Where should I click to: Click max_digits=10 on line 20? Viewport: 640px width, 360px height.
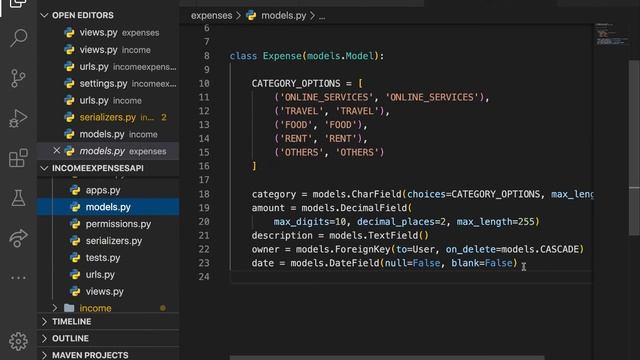tap(309, 222)
